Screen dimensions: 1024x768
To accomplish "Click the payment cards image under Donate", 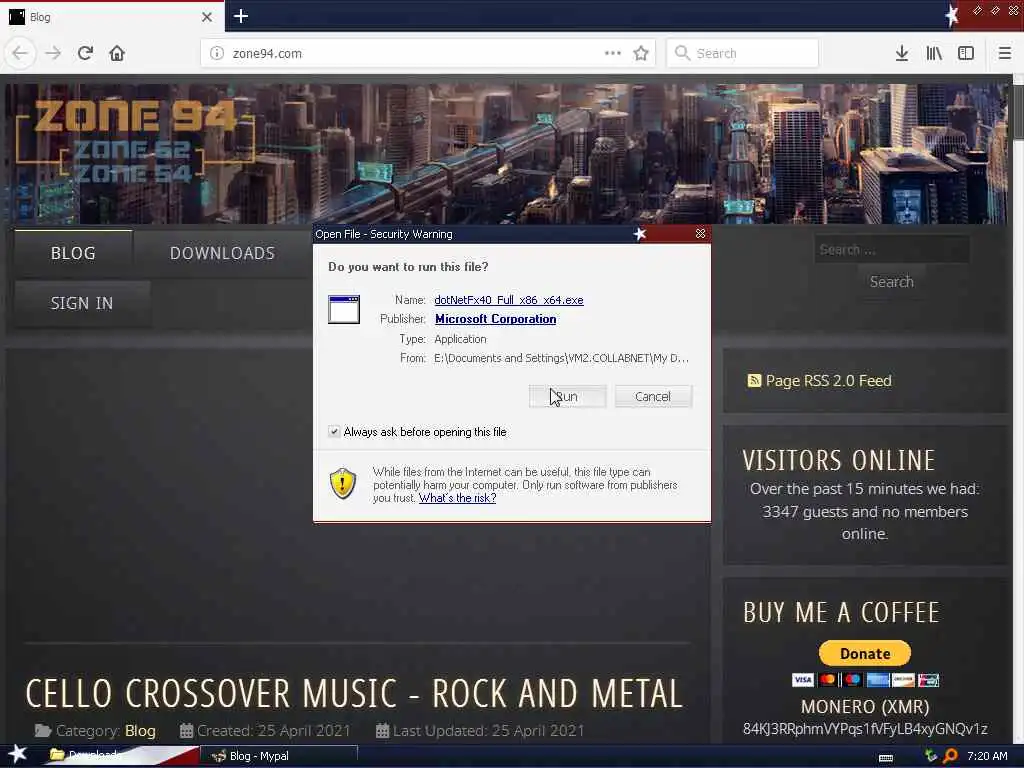I will [865, 680].
